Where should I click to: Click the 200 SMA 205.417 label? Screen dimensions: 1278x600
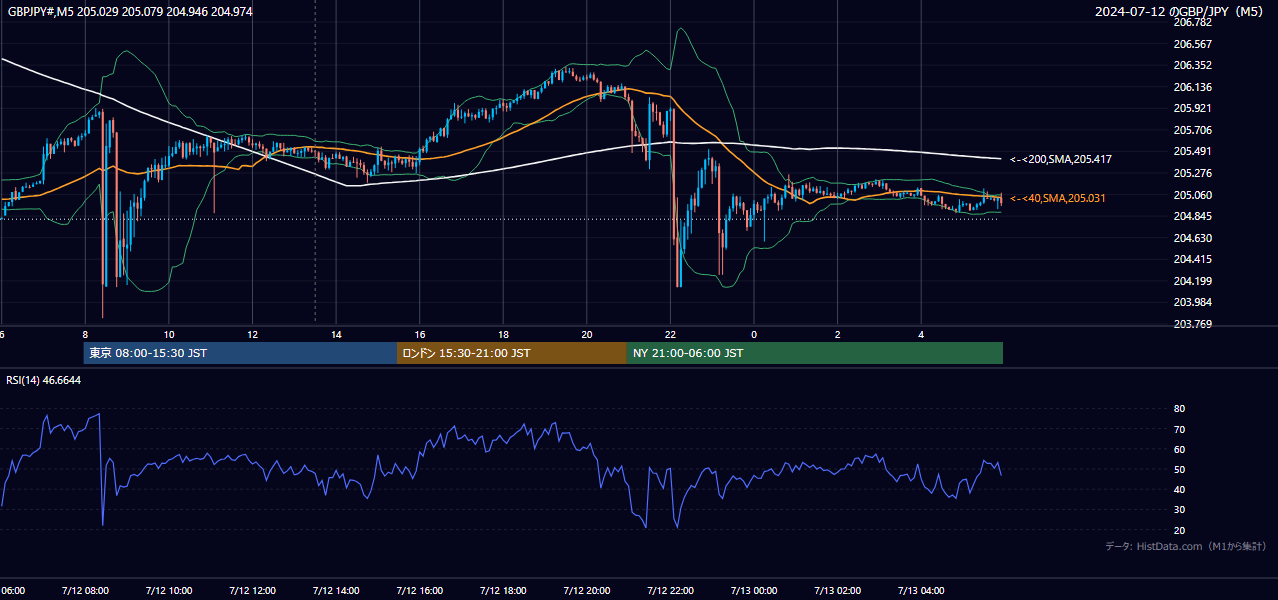pos(1061,159)
